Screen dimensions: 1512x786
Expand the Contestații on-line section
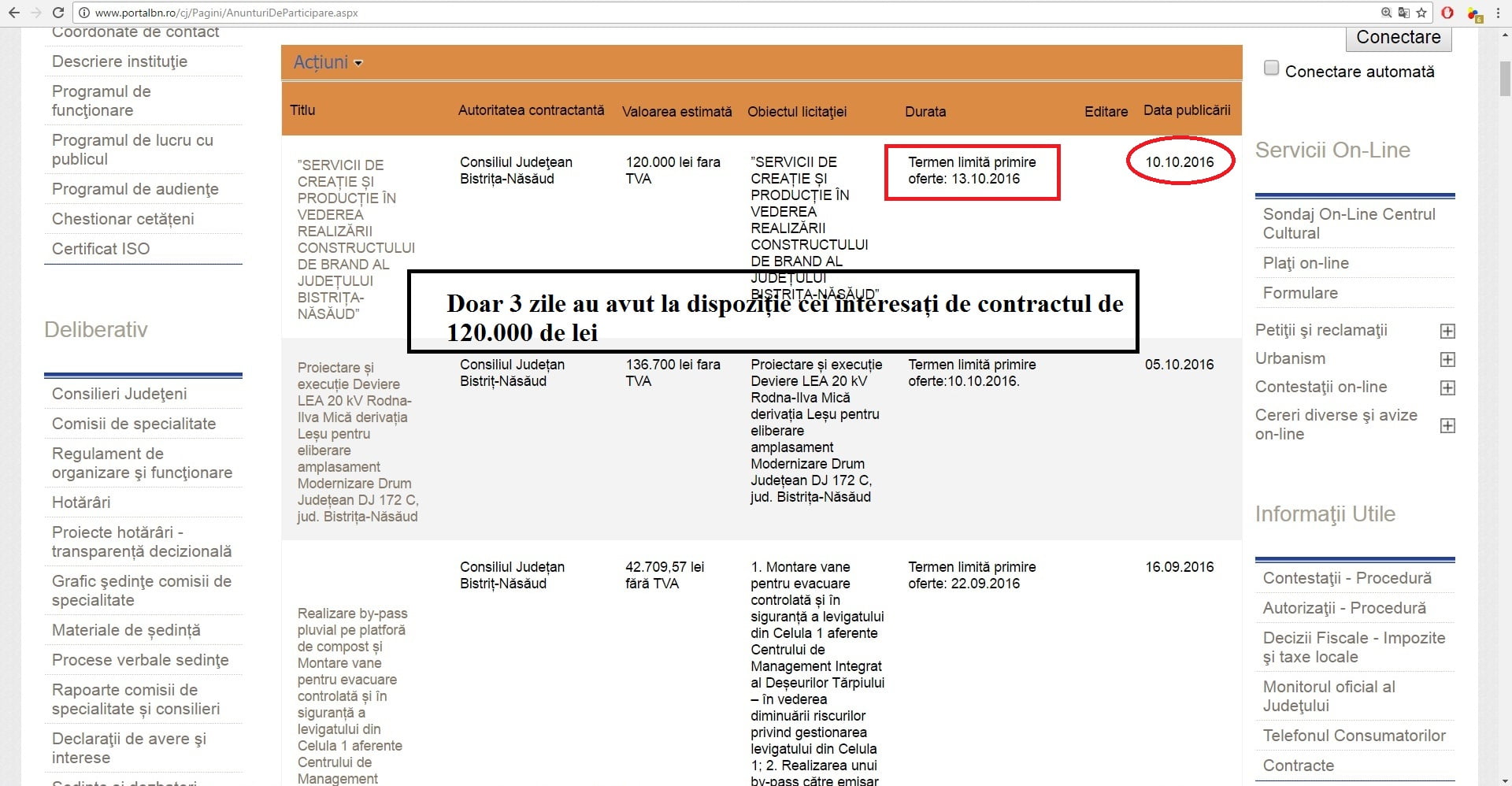pyautogui.click(x=1447, y=387)
